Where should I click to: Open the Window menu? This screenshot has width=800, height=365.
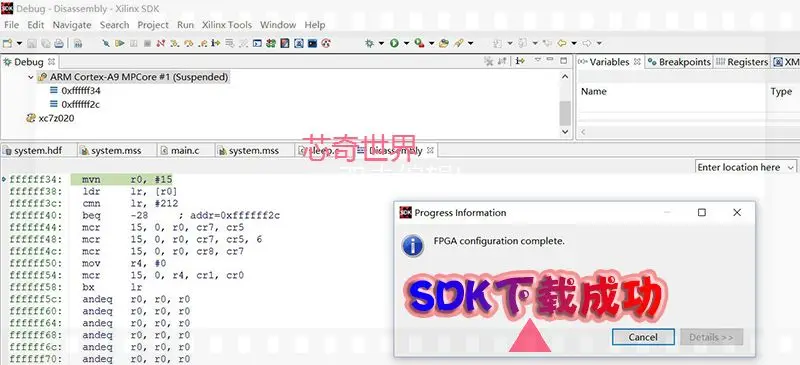(x=278, y=25)
